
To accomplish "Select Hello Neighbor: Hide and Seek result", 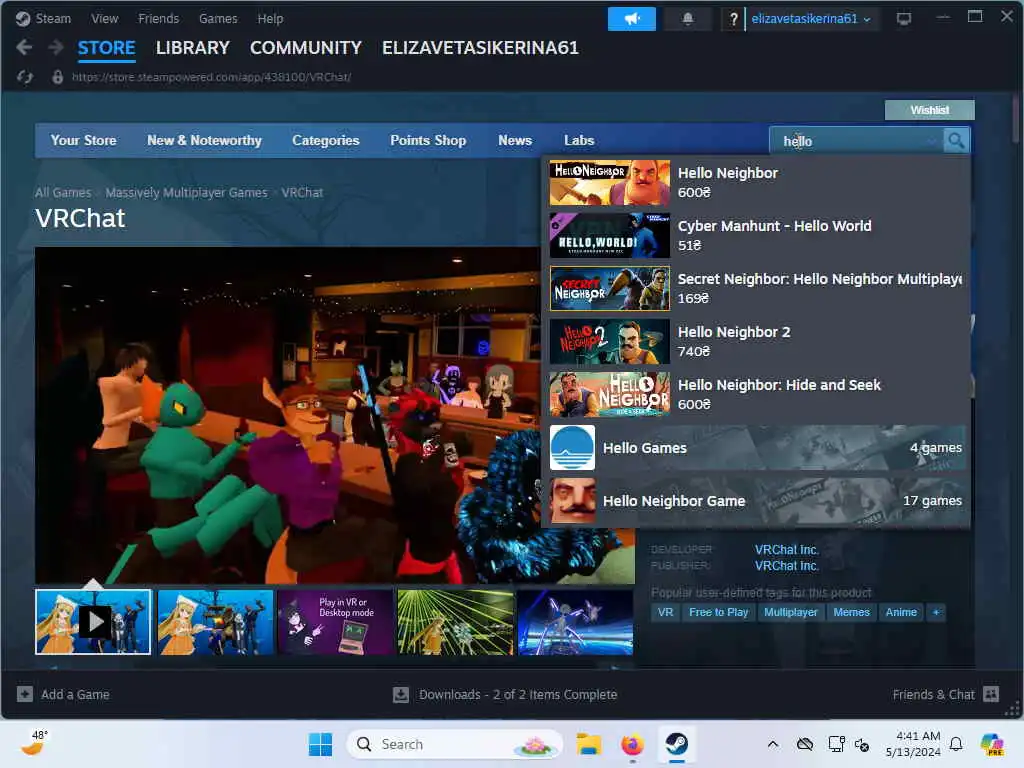I will click(756, 394).
